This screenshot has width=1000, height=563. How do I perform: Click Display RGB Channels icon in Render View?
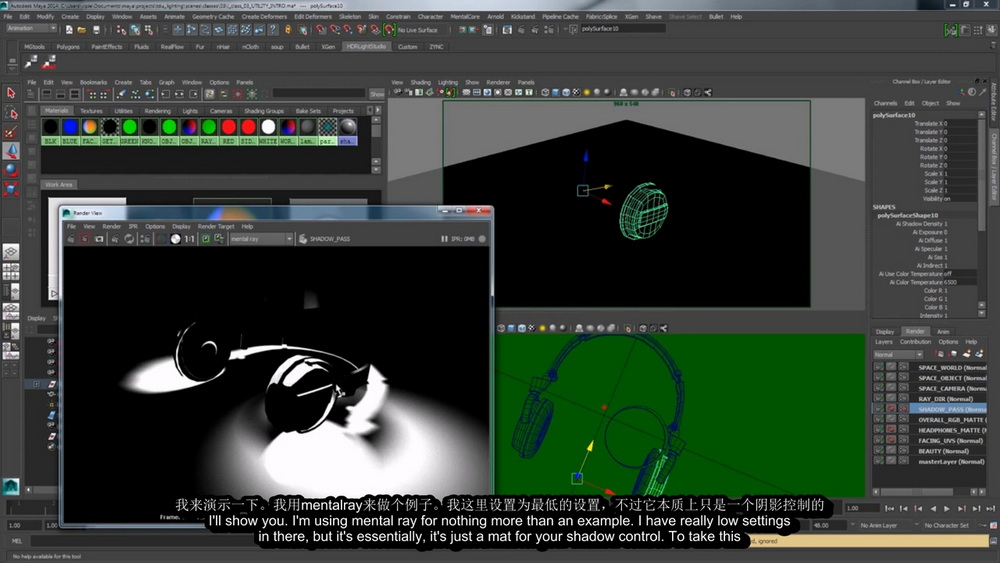pos(161,238)
